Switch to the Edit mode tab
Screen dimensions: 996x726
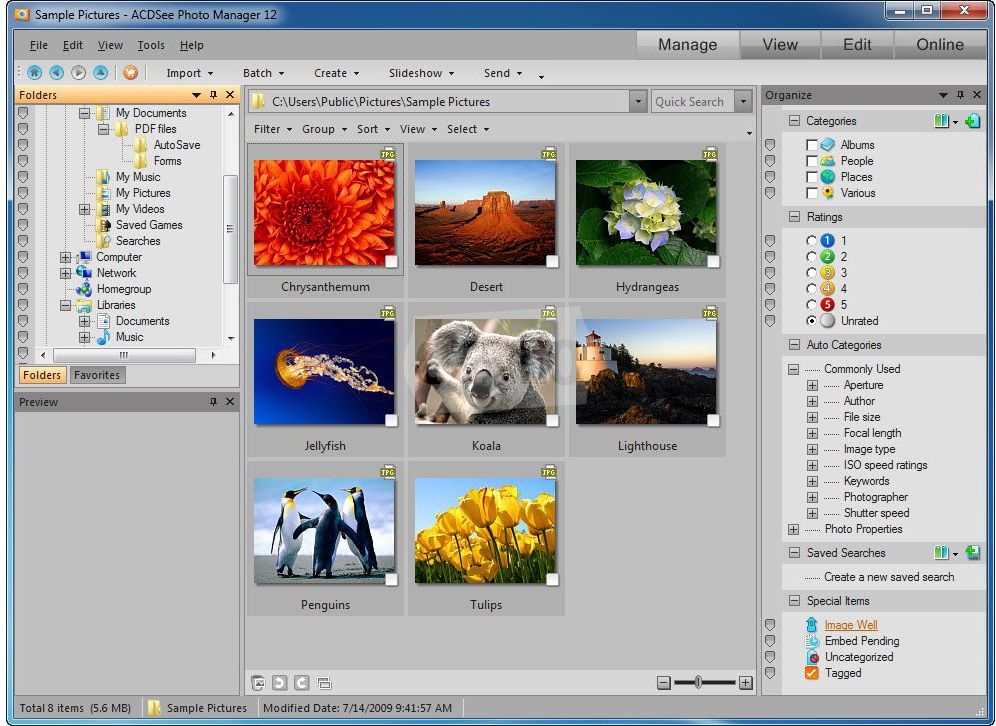click(x=857, y=45)
